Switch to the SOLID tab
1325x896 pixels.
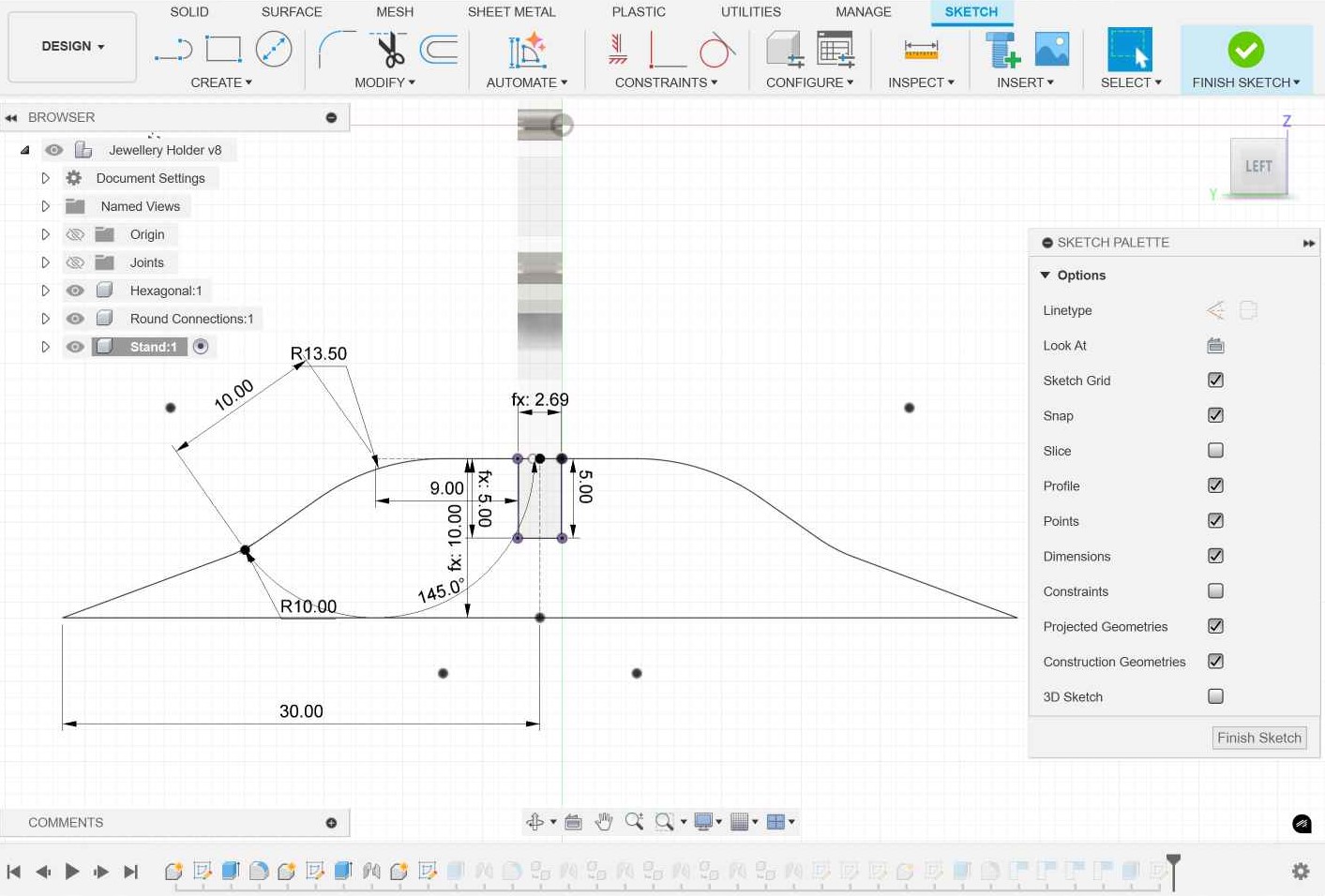pyautogui.click(x=189, y=11)
